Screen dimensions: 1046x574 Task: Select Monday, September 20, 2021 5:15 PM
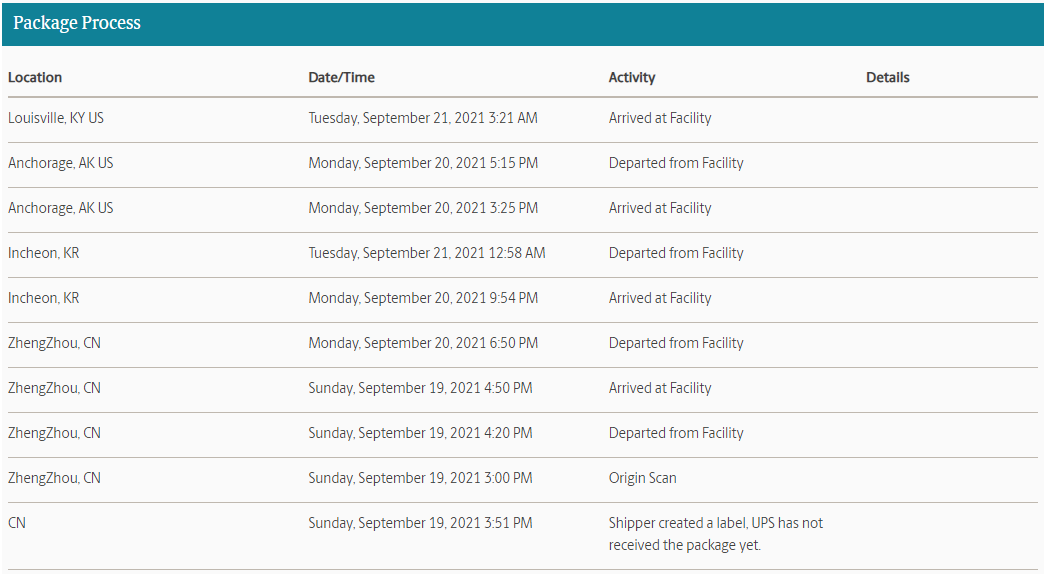point(423,163)
